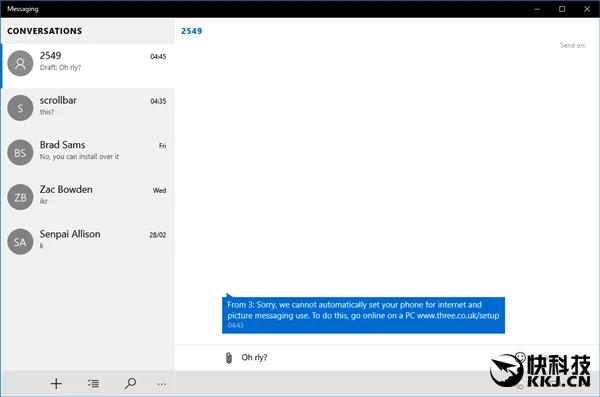Start a new message with plus icon
The image size is (600, 397).
click(x=56, y=383)
